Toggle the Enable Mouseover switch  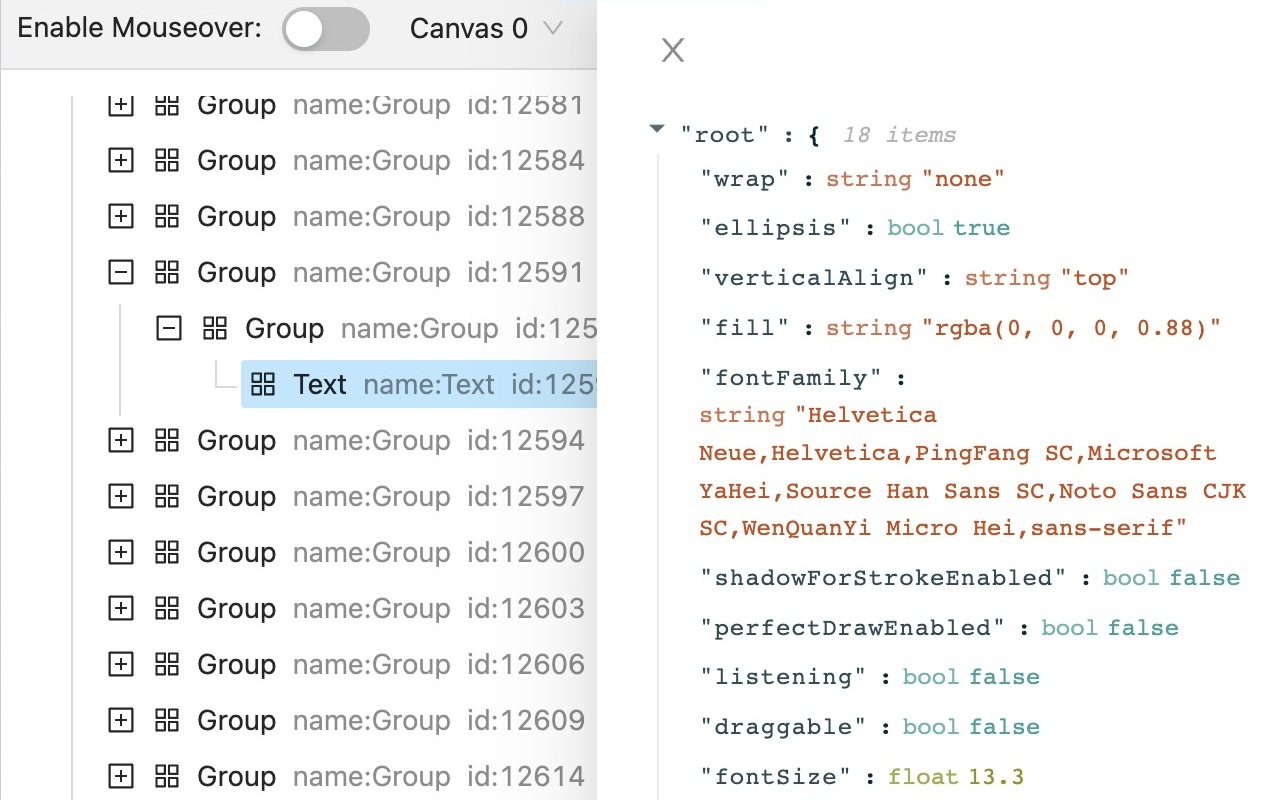coord(325,29)
